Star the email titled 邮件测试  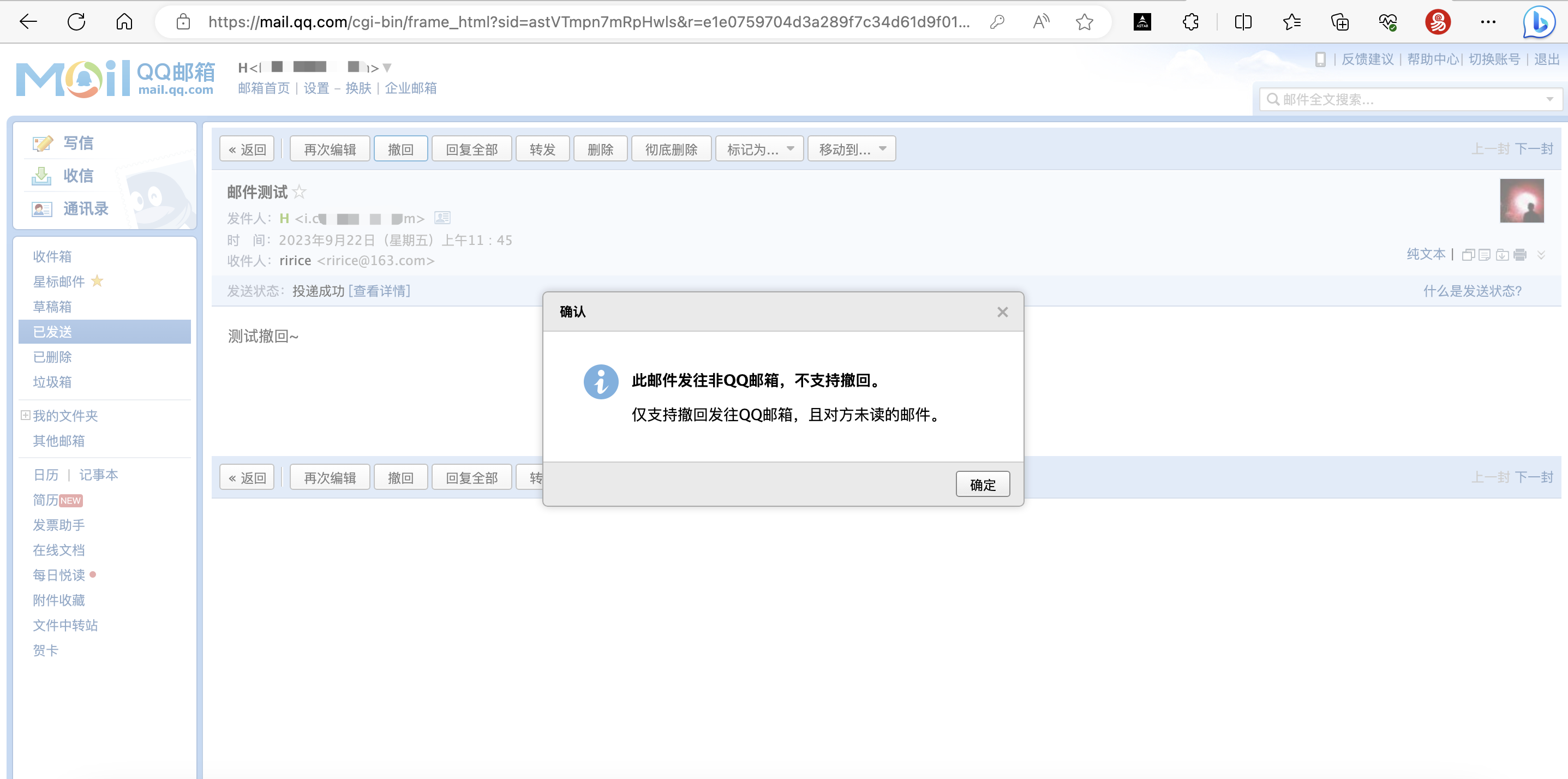[299, 191]
